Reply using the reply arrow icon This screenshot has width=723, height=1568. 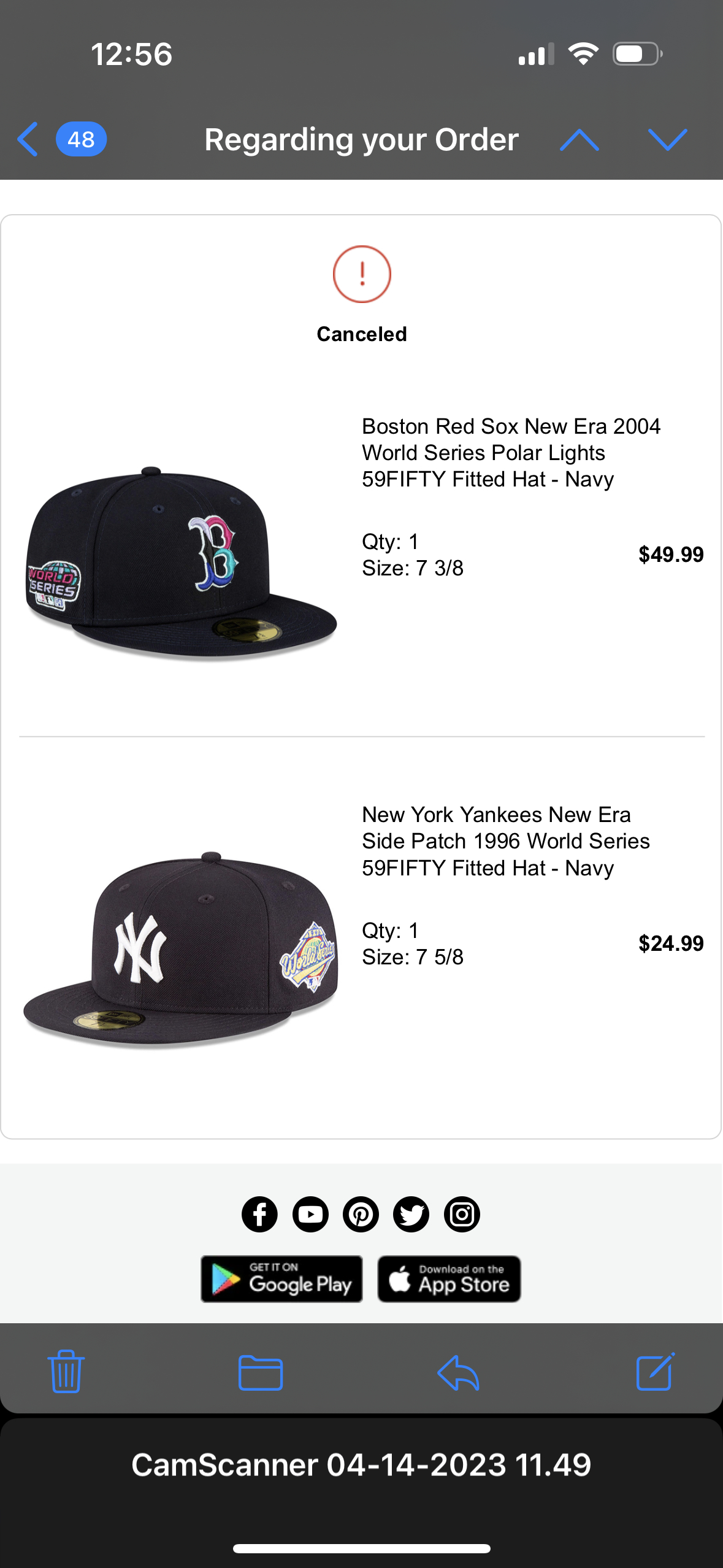[x=458, y=1372]
